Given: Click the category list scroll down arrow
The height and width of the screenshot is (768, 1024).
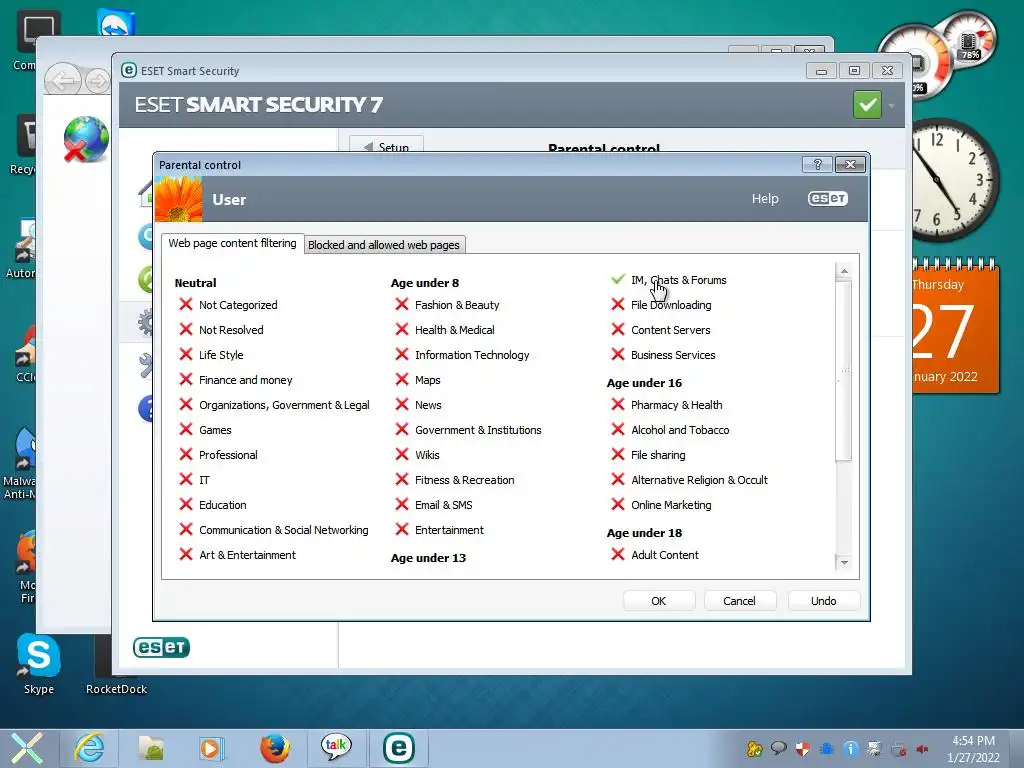Looking at the screenshot, I should point(844,562).
